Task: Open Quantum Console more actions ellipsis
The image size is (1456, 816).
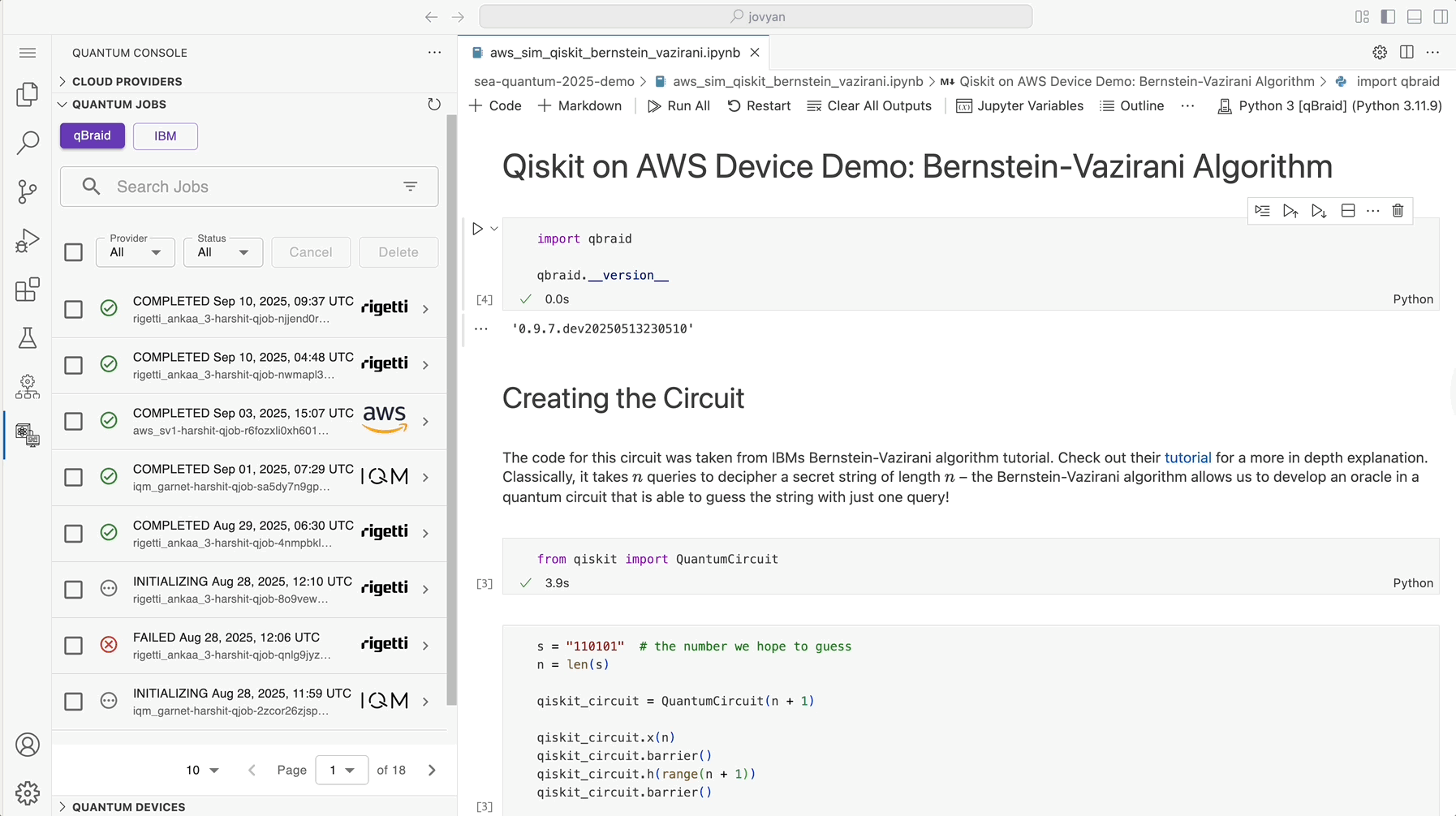Action: pos(435,53)
